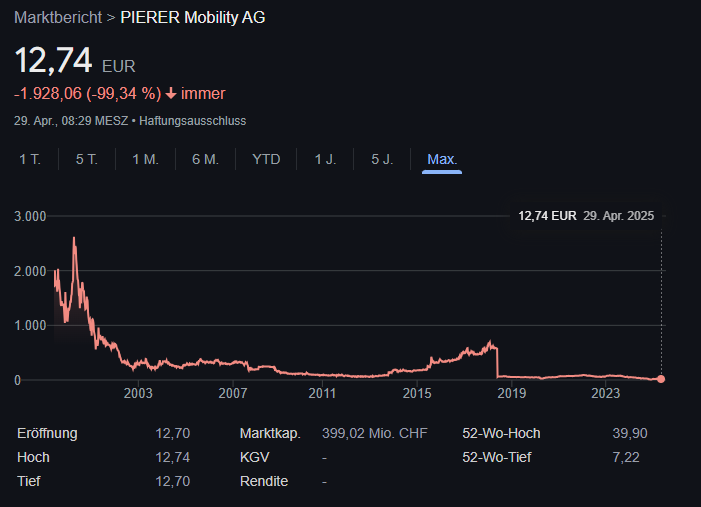Switch to the 1 T. time range

29,159
